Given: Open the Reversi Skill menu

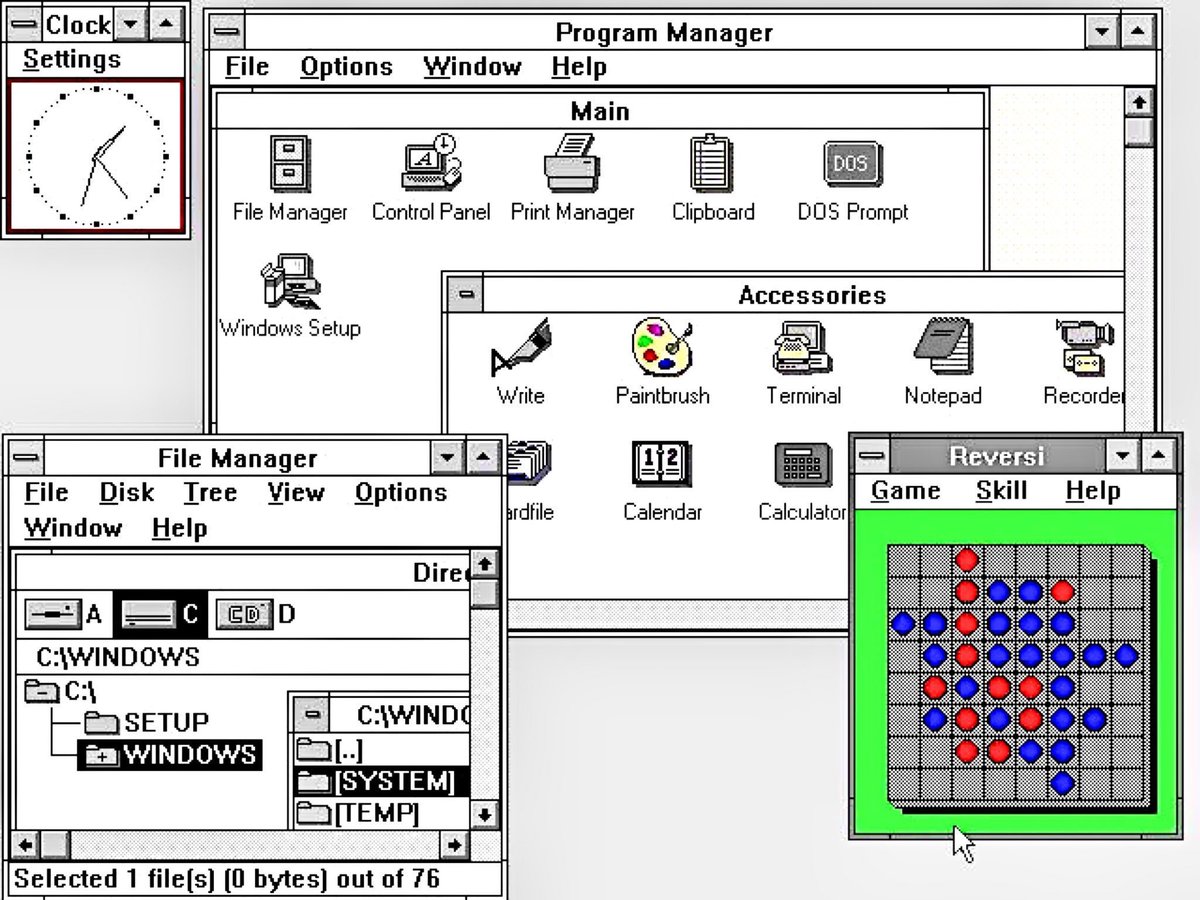Looking at the screenshot, I should click(x=1002, y=491).
